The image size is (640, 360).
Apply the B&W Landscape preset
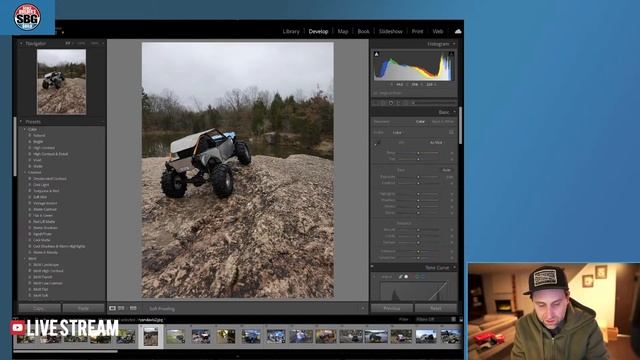point(46,265)
